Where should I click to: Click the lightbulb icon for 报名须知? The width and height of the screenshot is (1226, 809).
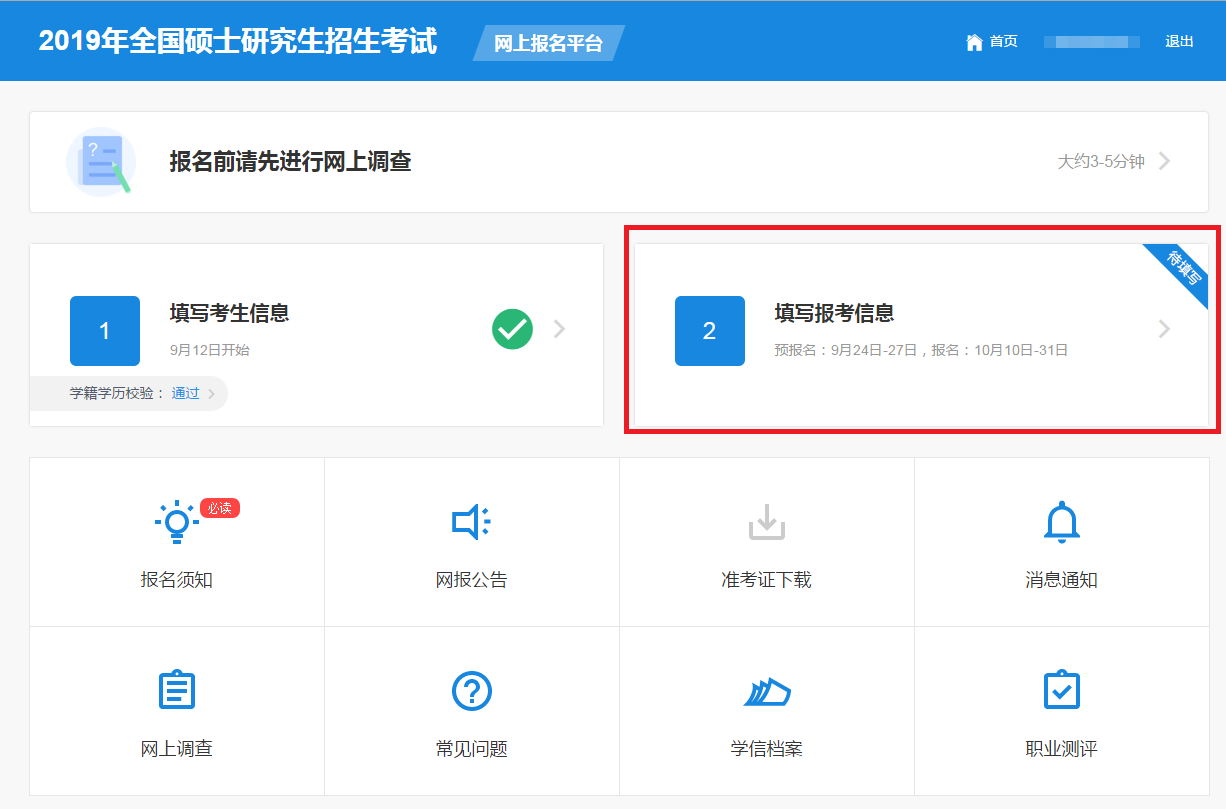coord(177,522)
